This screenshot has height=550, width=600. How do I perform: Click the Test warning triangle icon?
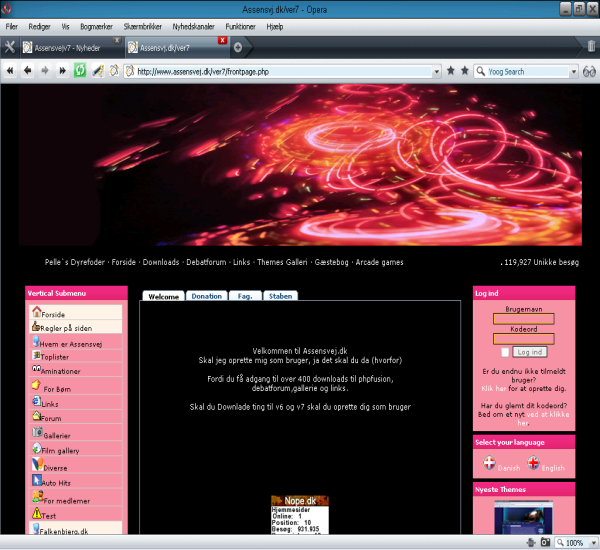click(x=36, y=513)
